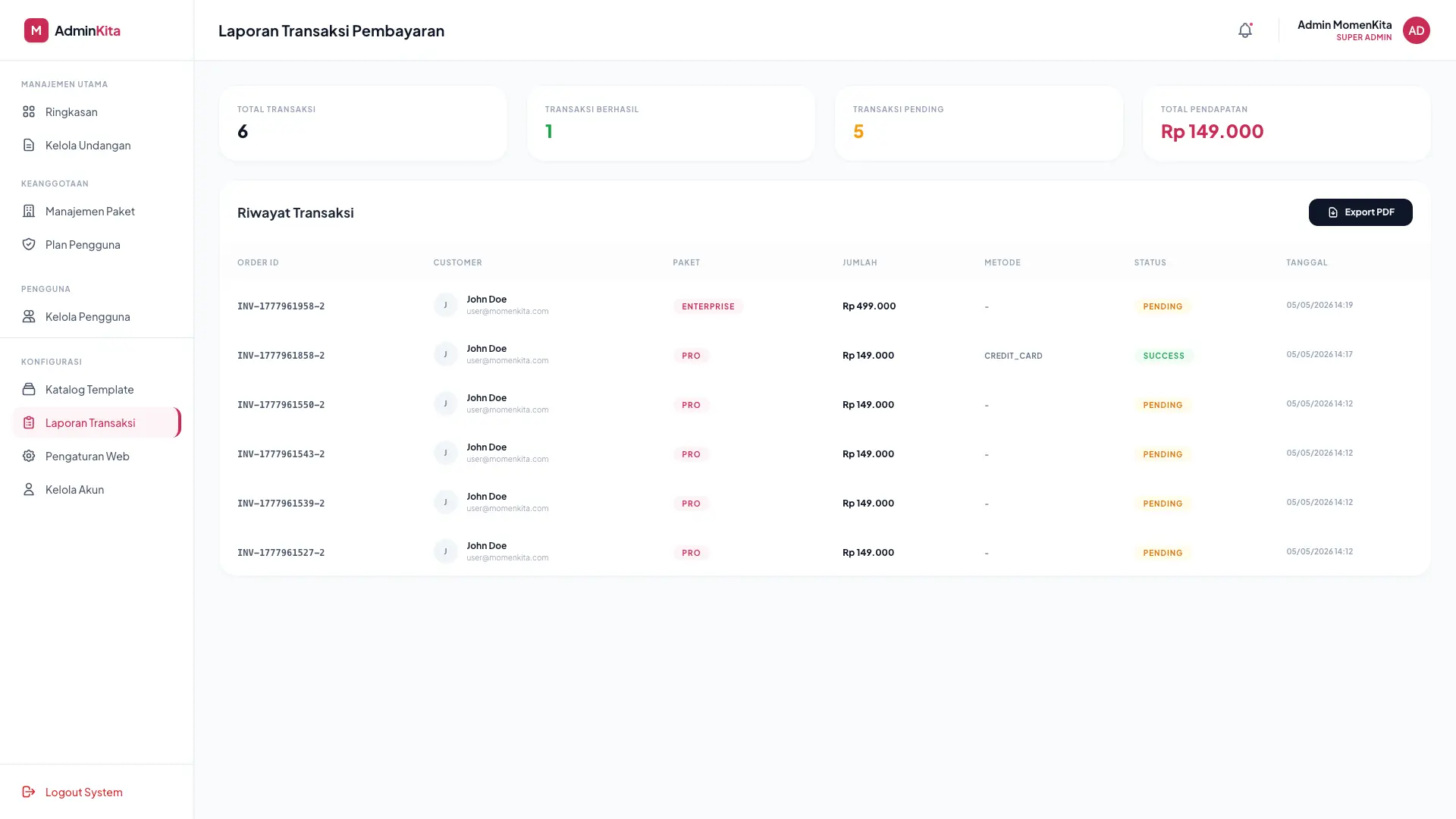
Task: Click the AdminKita brand name
Action: 87,30
